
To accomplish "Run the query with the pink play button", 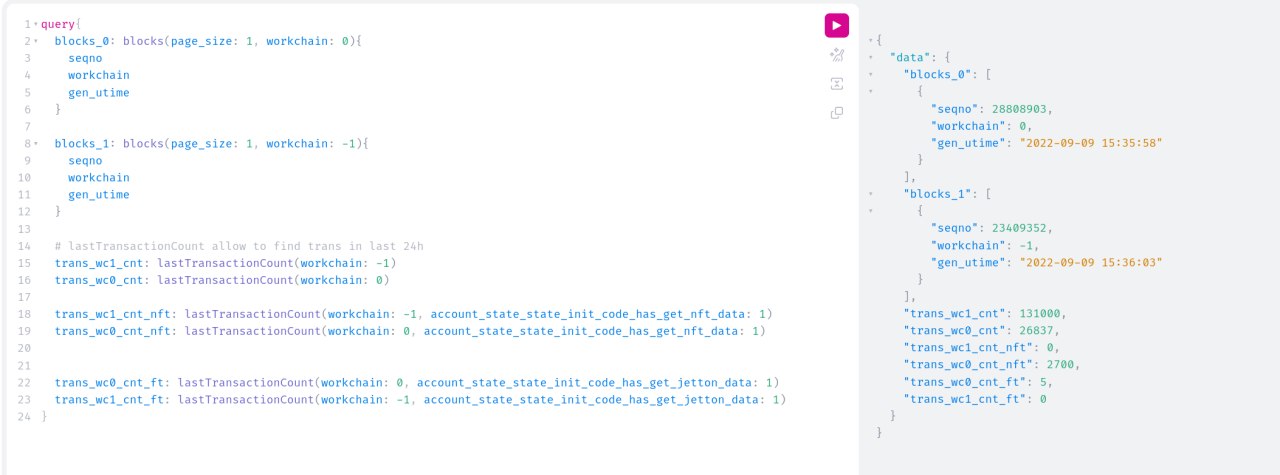I will (837, 25).
